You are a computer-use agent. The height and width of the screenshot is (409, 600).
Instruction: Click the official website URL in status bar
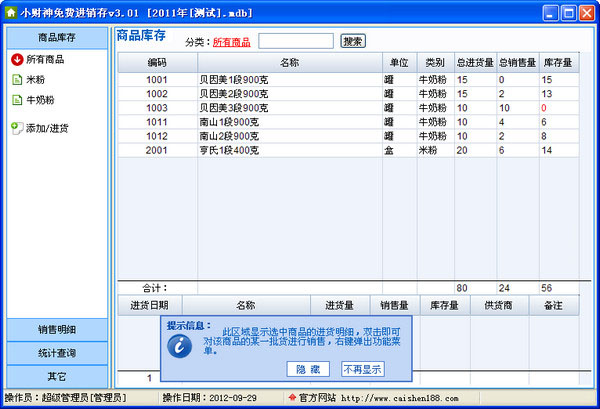[x=400, y=398]
